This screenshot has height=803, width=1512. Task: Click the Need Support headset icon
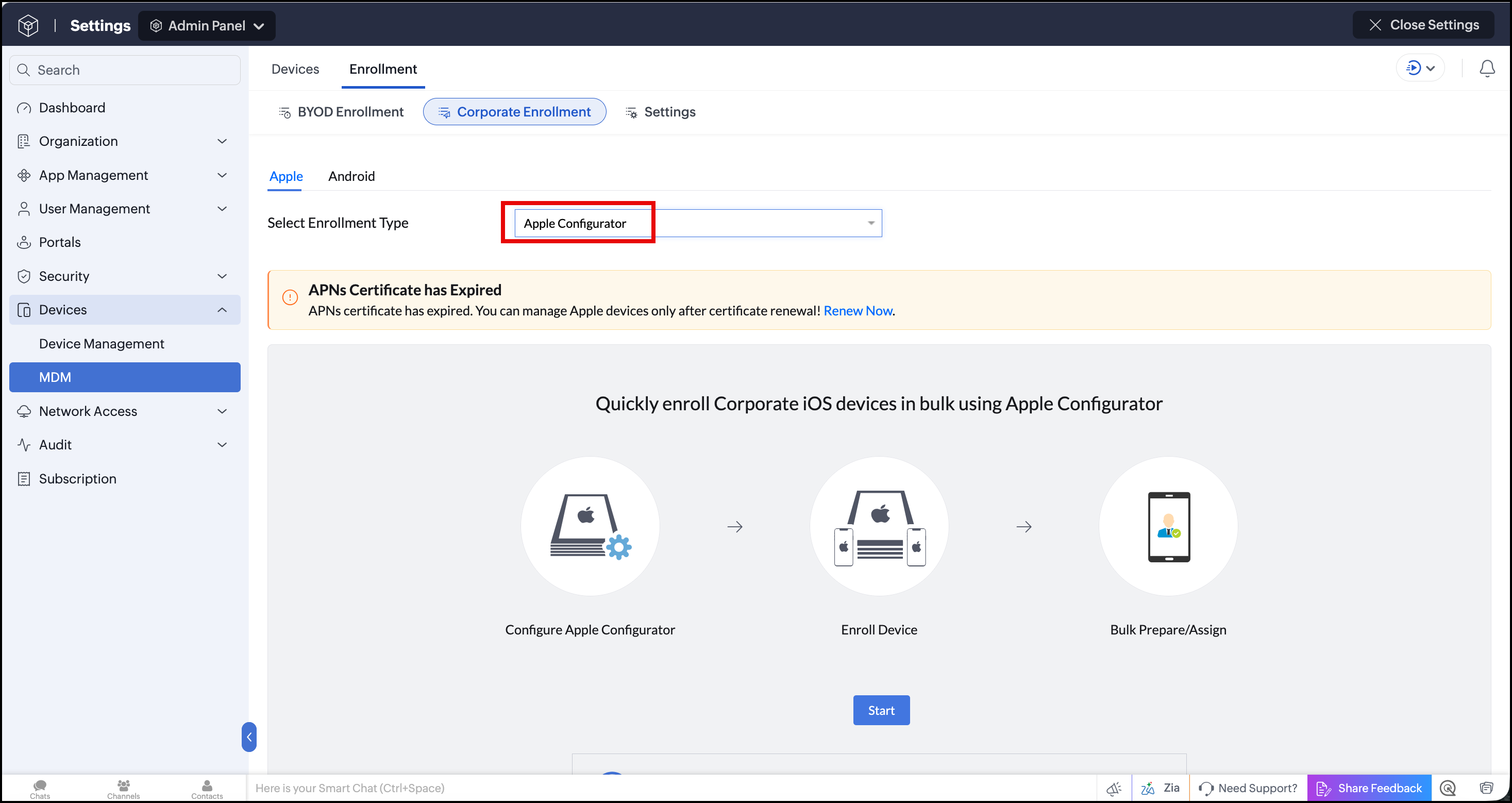[x=1205, y=789]
